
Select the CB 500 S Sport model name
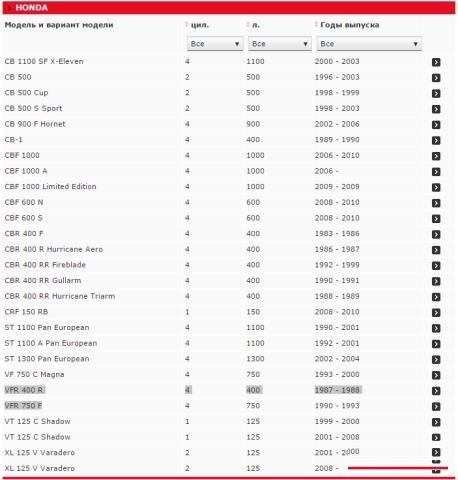coord(33,108)
